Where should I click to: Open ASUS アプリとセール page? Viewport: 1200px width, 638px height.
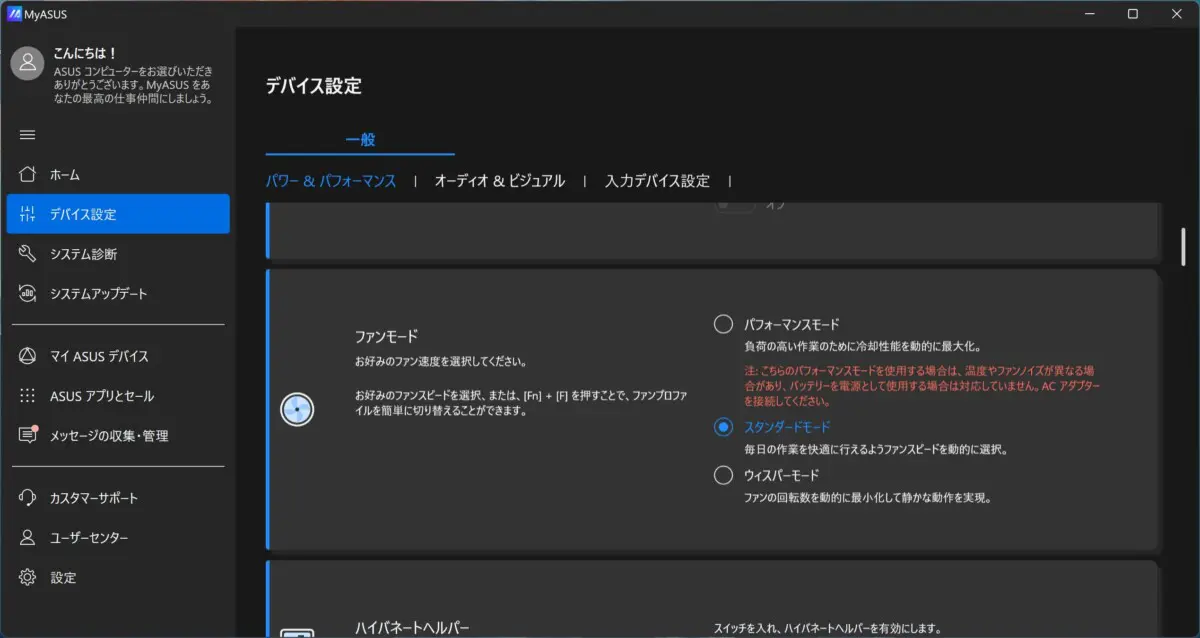pyautogui.click(x=118, y=396)
